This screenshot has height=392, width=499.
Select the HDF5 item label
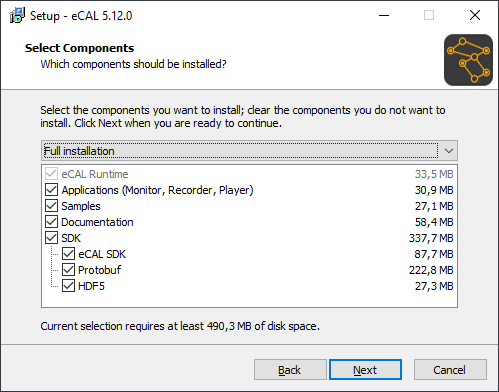click(x=91, y=286)
